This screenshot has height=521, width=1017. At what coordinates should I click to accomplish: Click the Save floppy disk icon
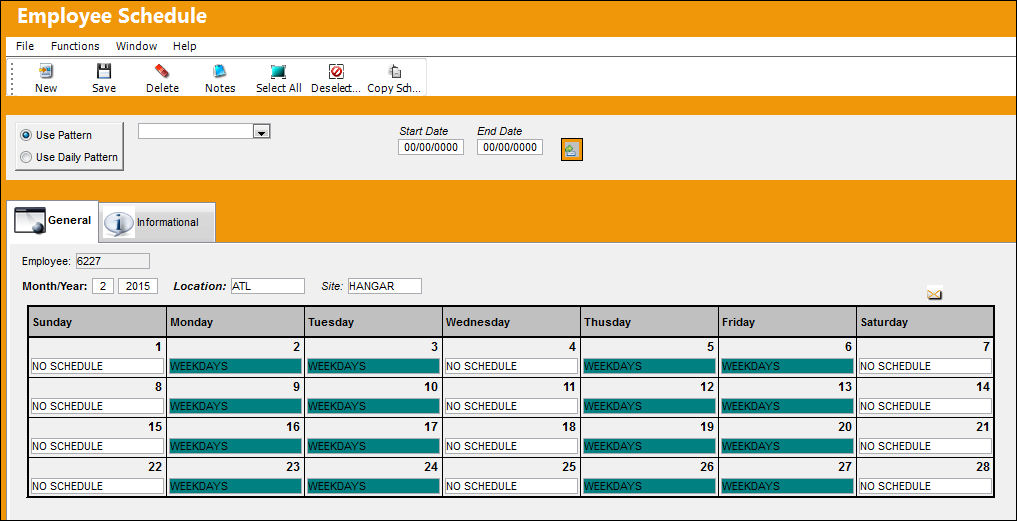tap(104, 71)
